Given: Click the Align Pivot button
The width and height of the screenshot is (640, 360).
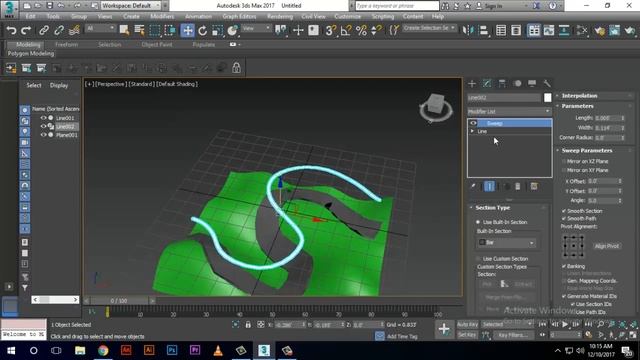Looking at the screenshot, I should tap(607, 246).
